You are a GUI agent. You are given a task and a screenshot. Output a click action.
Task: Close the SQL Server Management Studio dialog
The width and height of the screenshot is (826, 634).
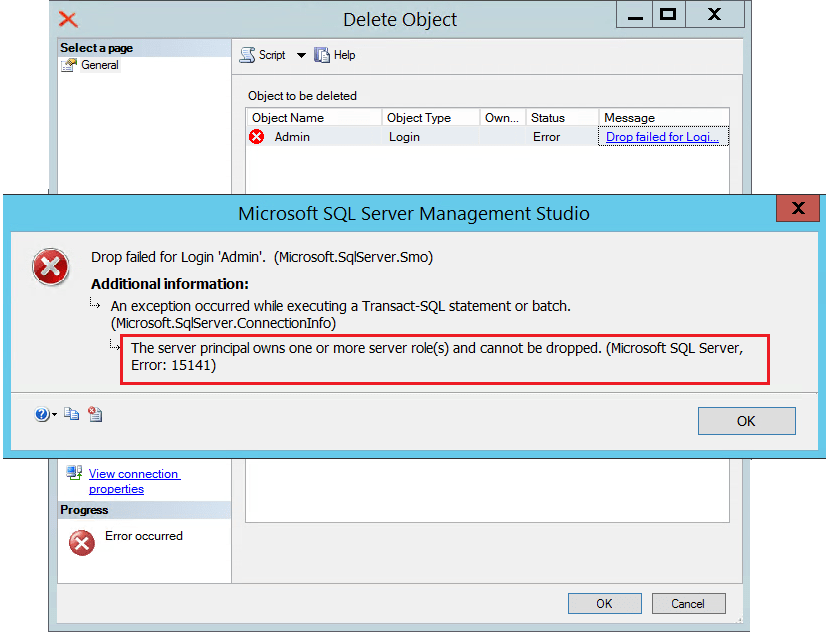[798, 208]
